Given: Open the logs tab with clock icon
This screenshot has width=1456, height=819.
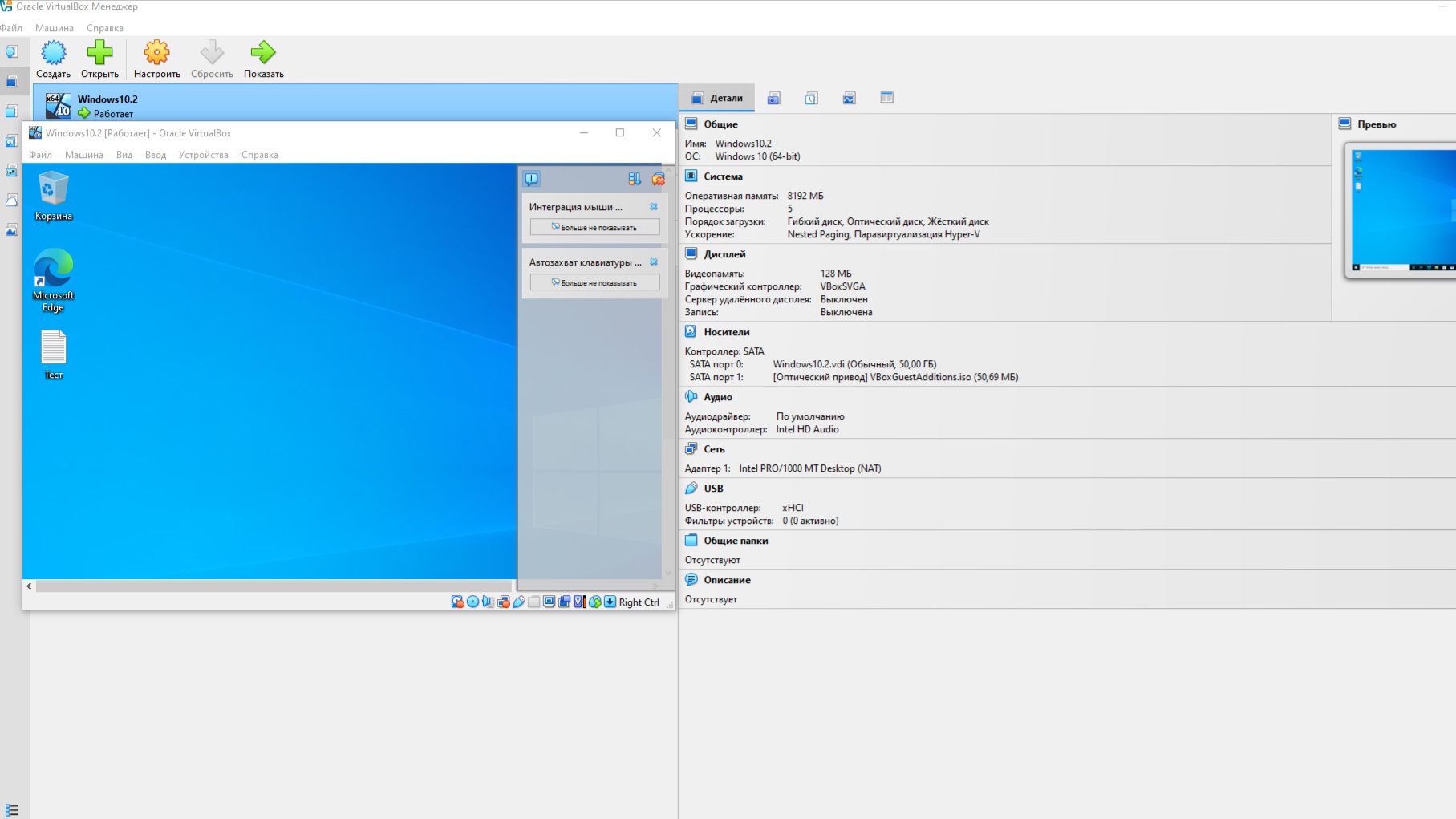Looking at the screenshot, I should click(811, 98).
